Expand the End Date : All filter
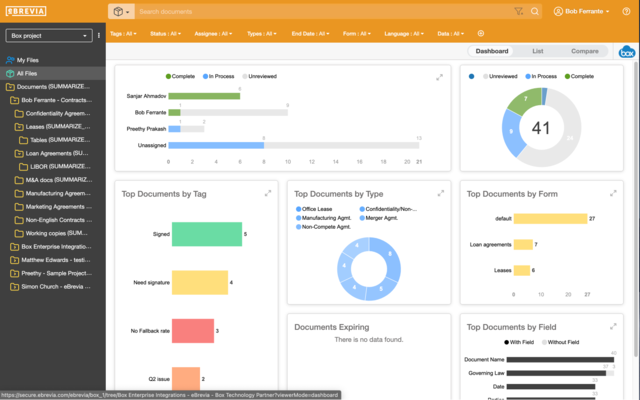The height and width of the screenshot is (400, 640). point(310,33)
